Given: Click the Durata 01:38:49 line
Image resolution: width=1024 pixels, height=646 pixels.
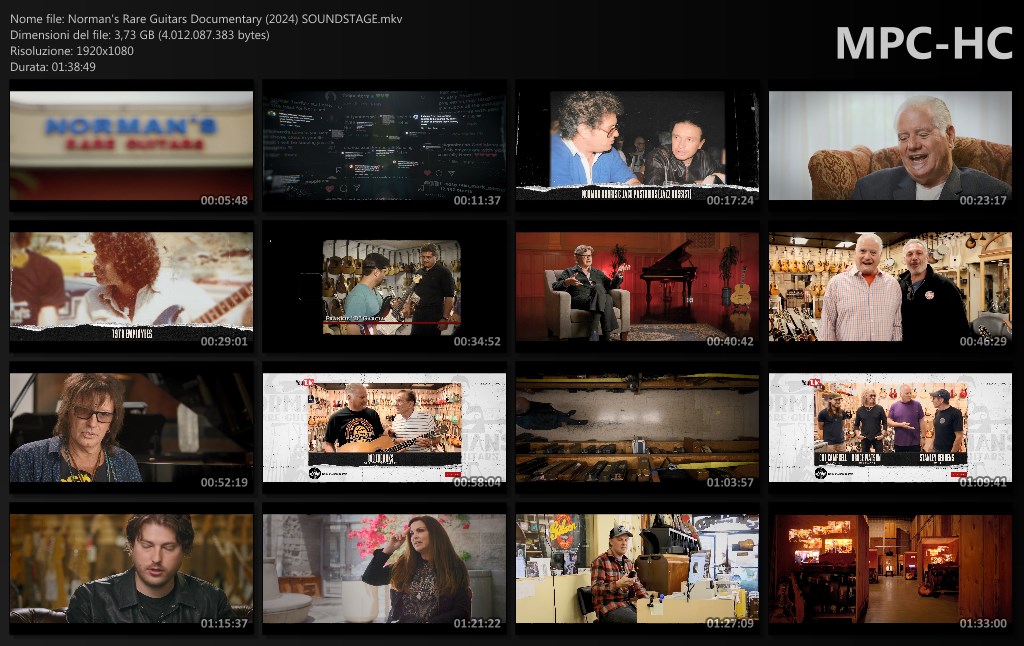Looking at the screenshot, I should coord(53,67).
